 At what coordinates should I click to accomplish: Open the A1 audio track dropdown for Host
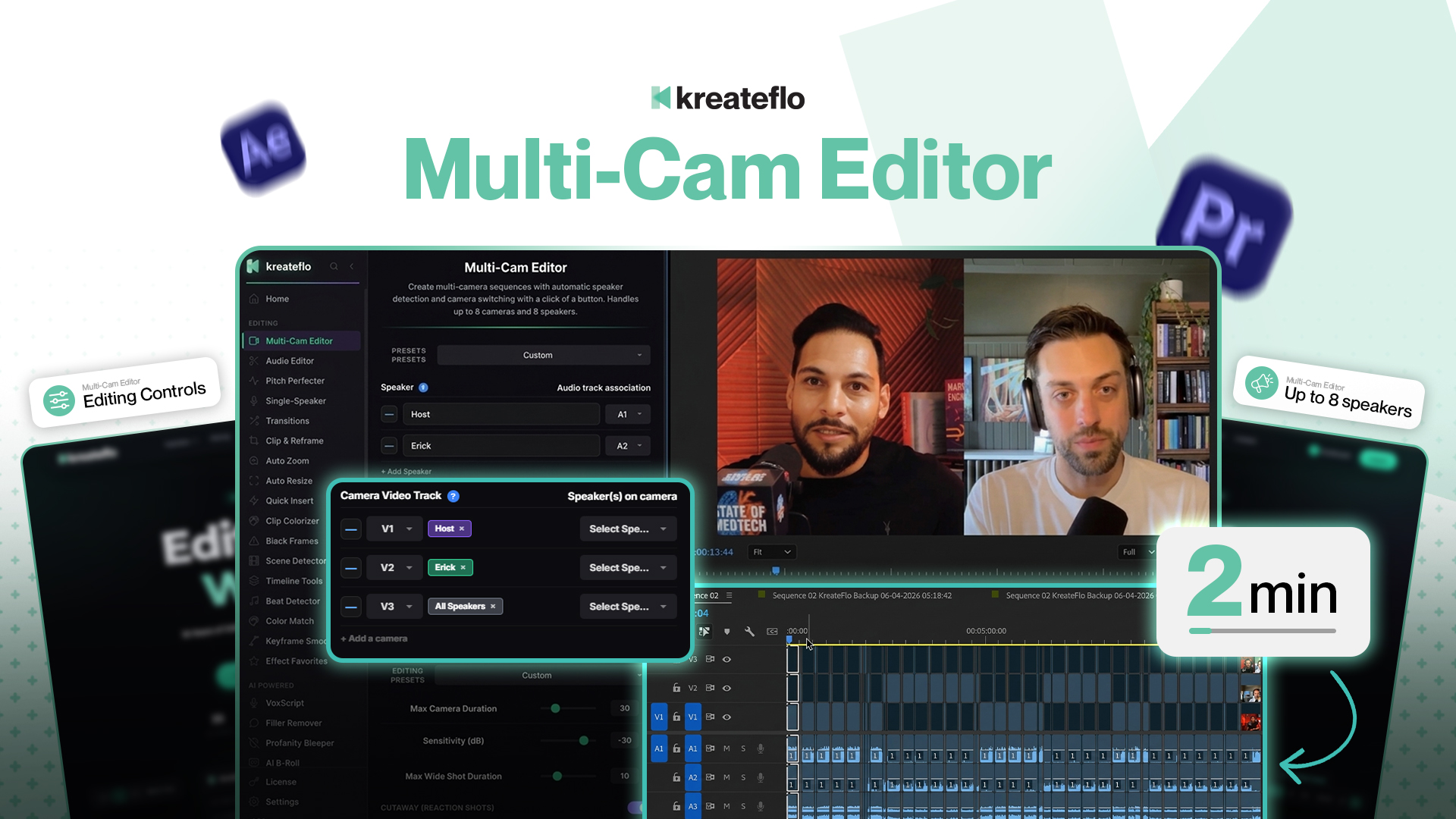point(628,414)
